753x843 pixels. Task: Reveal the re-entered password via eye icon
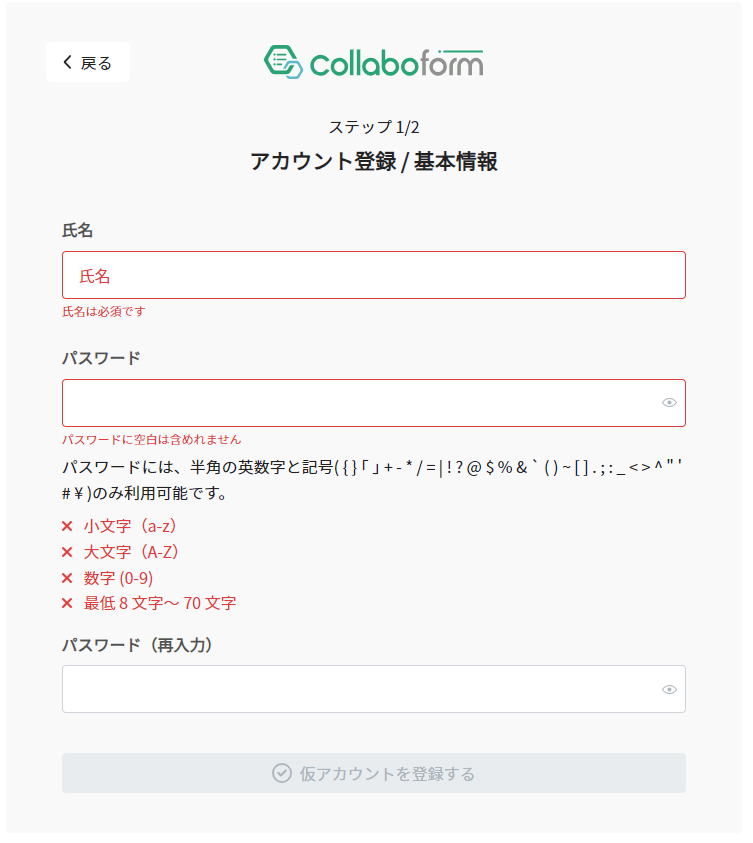pyautogui.click(x=669, y=689)
